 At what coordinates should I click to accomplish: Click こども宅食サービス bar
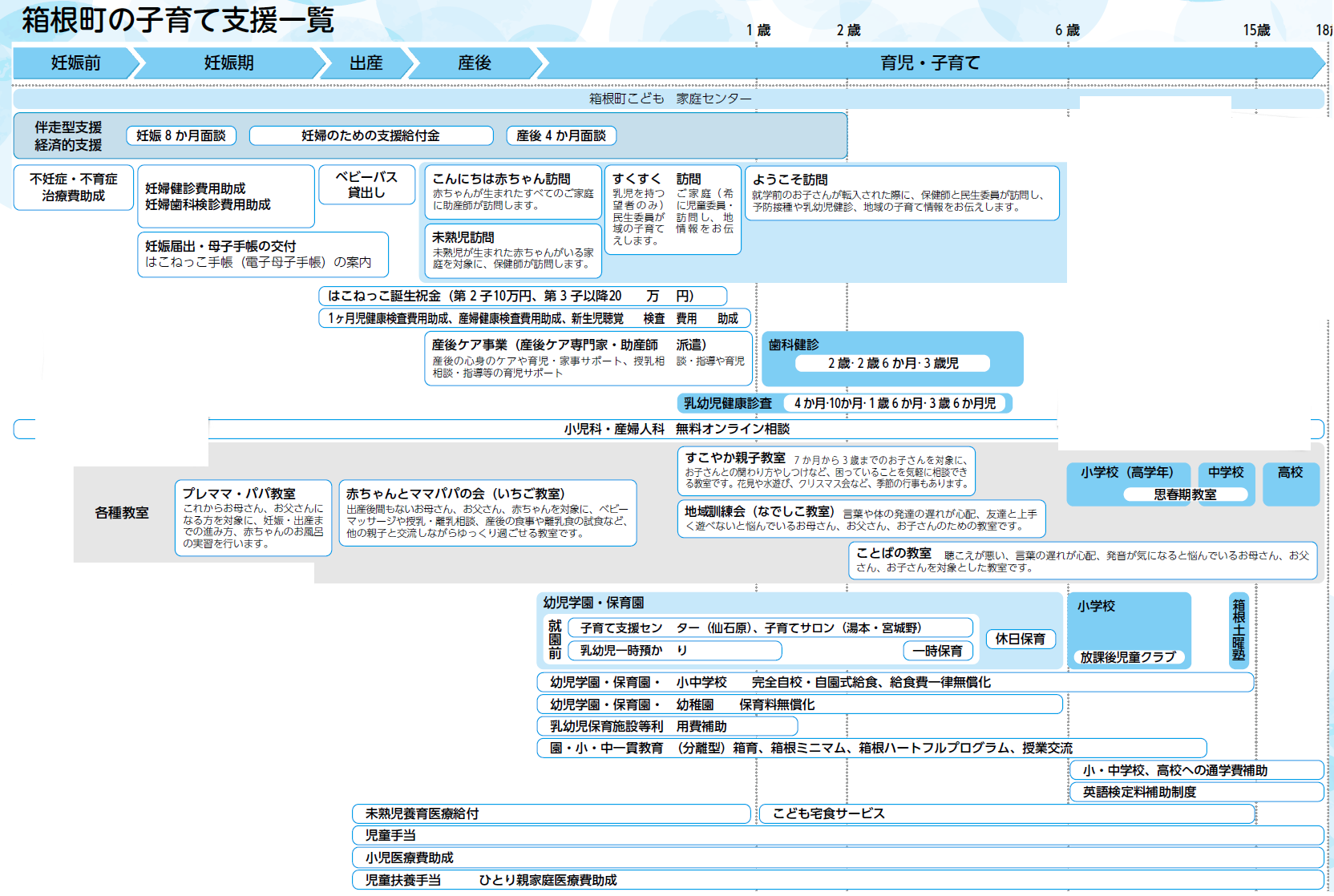1007,813
